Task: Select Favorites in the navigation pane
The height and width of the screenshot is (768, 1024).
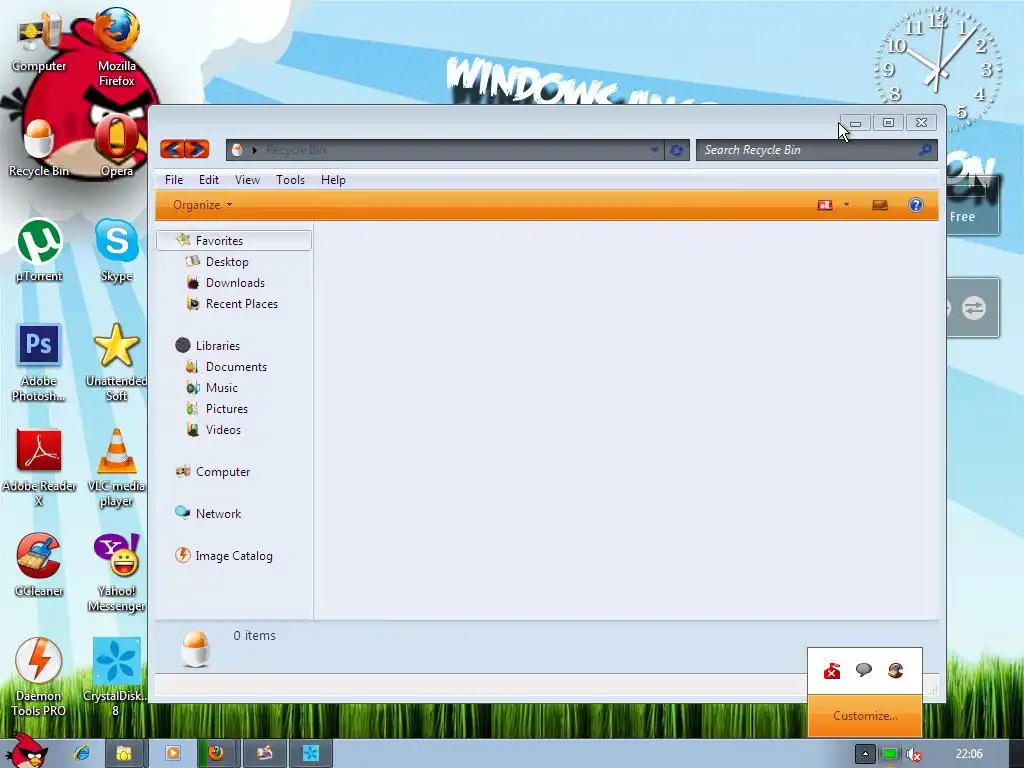Action: pos(234,240)
